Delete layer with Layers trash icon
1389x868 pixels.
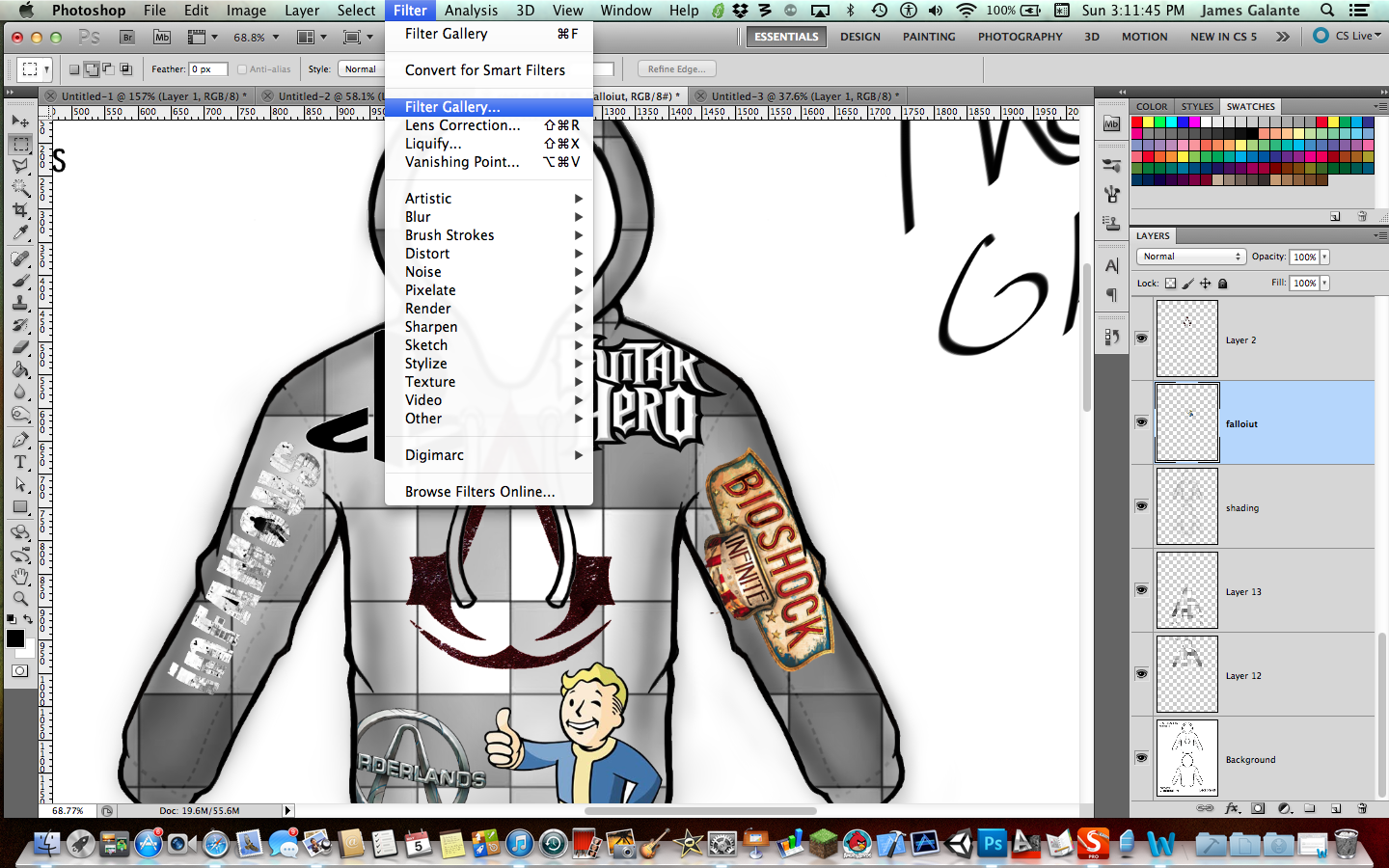tap(1362, 808)
